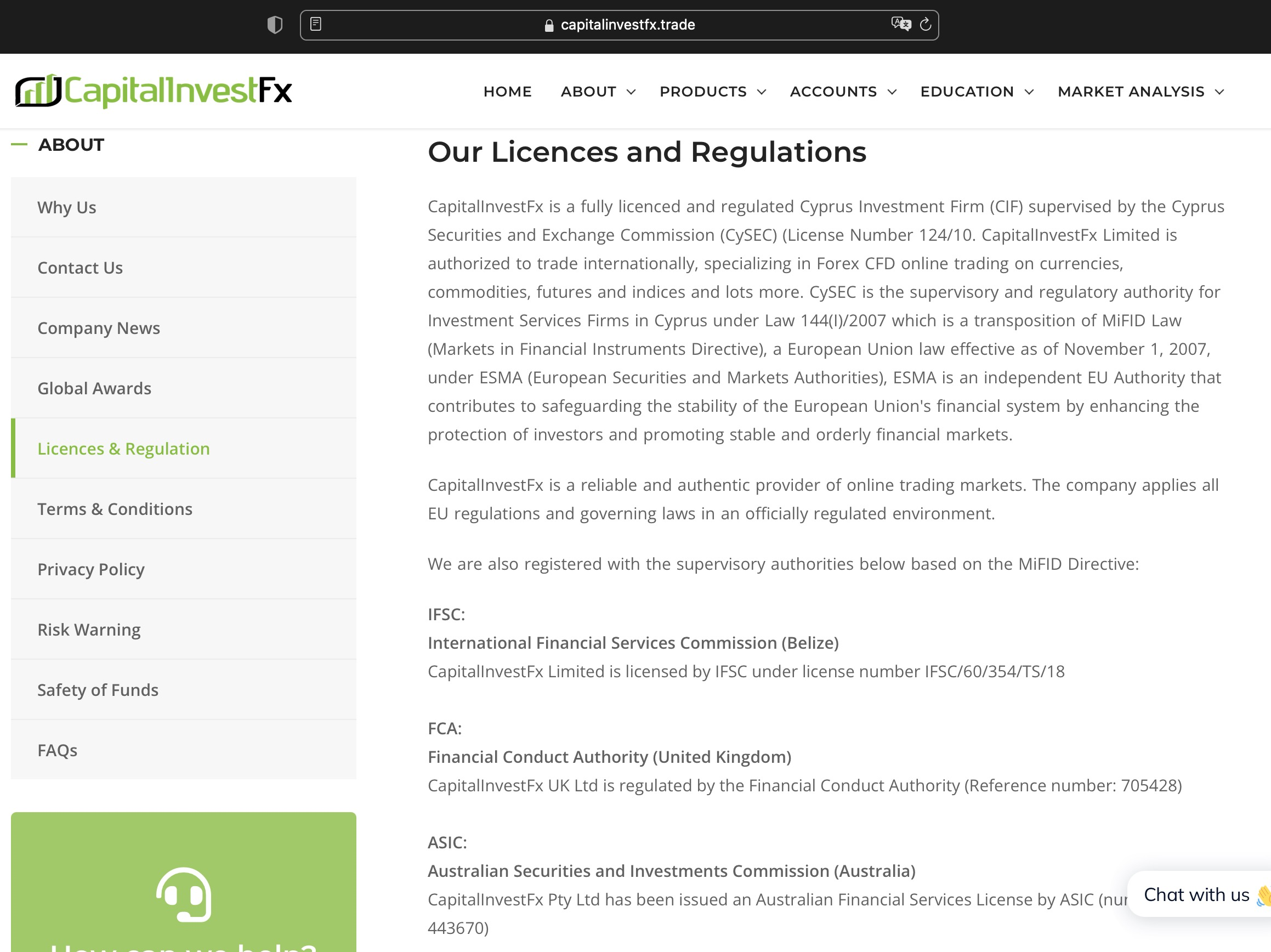Select Contact Us in sidebar
This screenshot has height=952, width=1271.
pyautogui.click(x=80, y=268)
